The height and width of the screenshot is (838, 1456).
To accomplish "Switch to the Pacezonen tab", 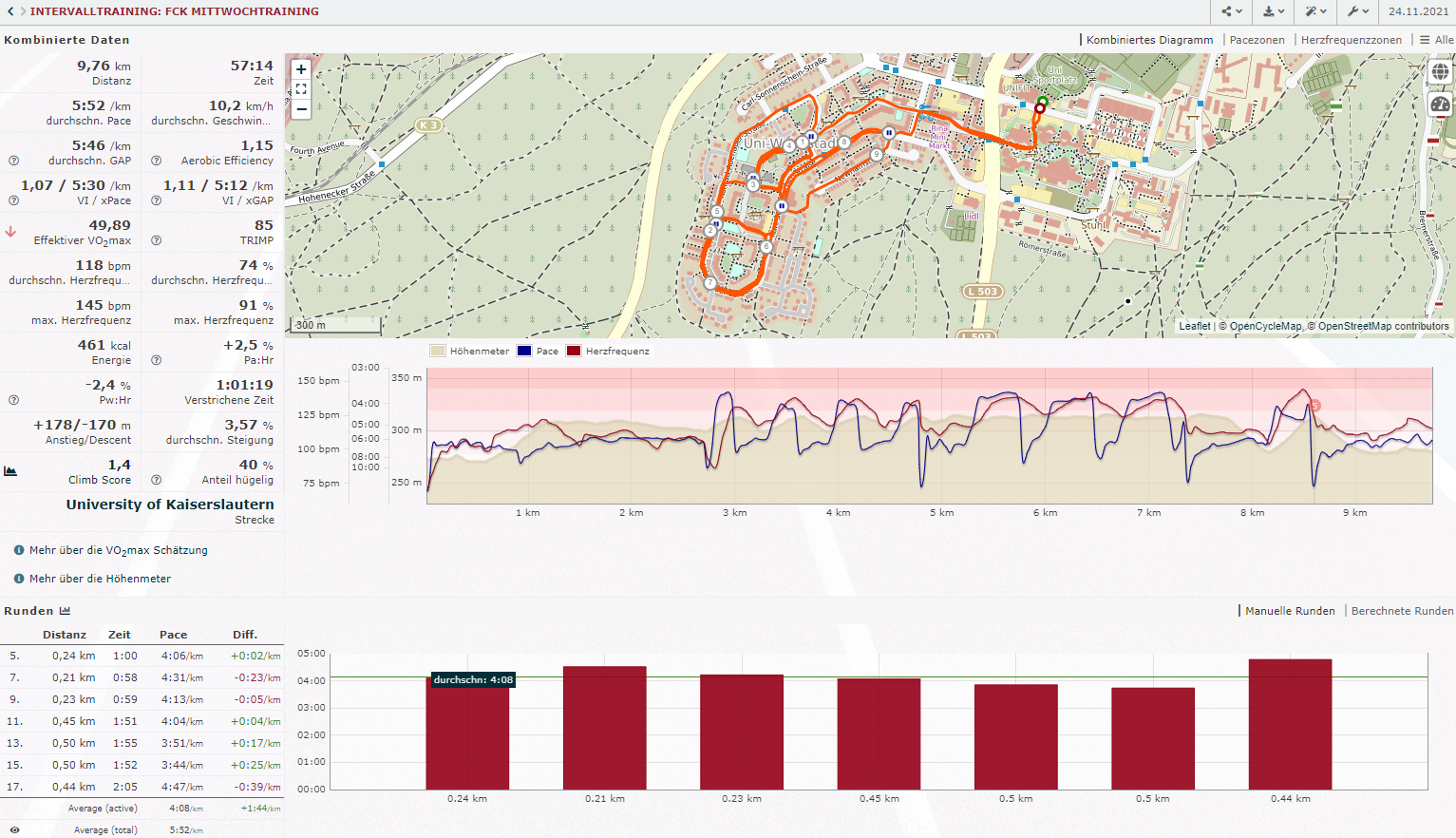I will pyautogui.click(x=1257, y=40).
